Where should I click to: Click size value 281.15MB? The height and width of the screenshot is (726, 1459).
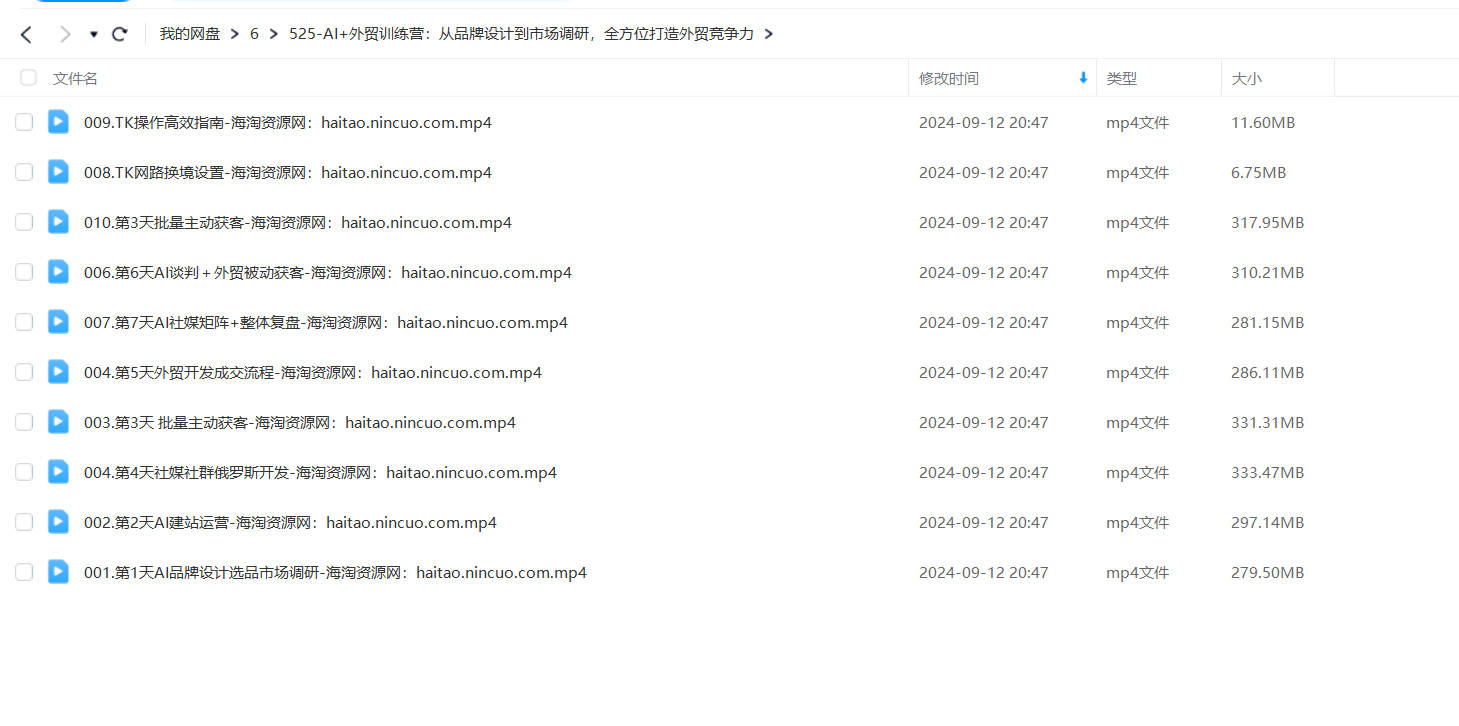[1267, 322]
